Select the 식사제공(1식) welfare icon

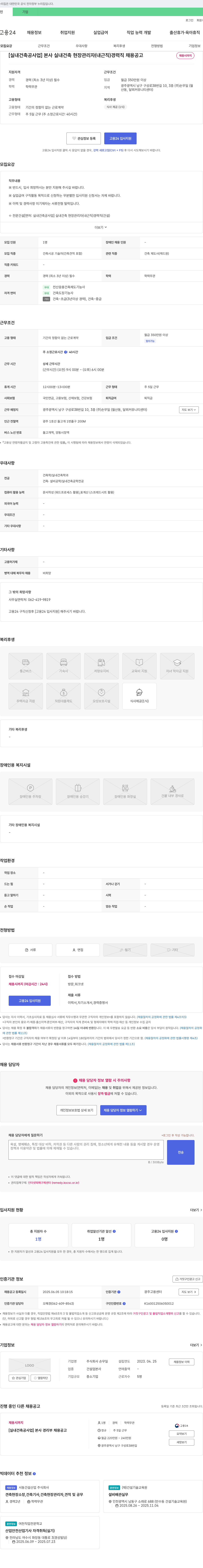pos(139,696)
